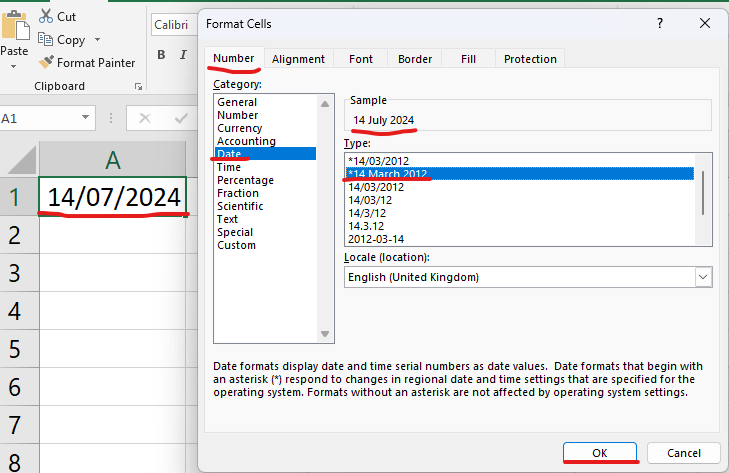Click the Paste label button
Image resolution: width=729 pixels, height=473 pixels.
pos(14,51)
